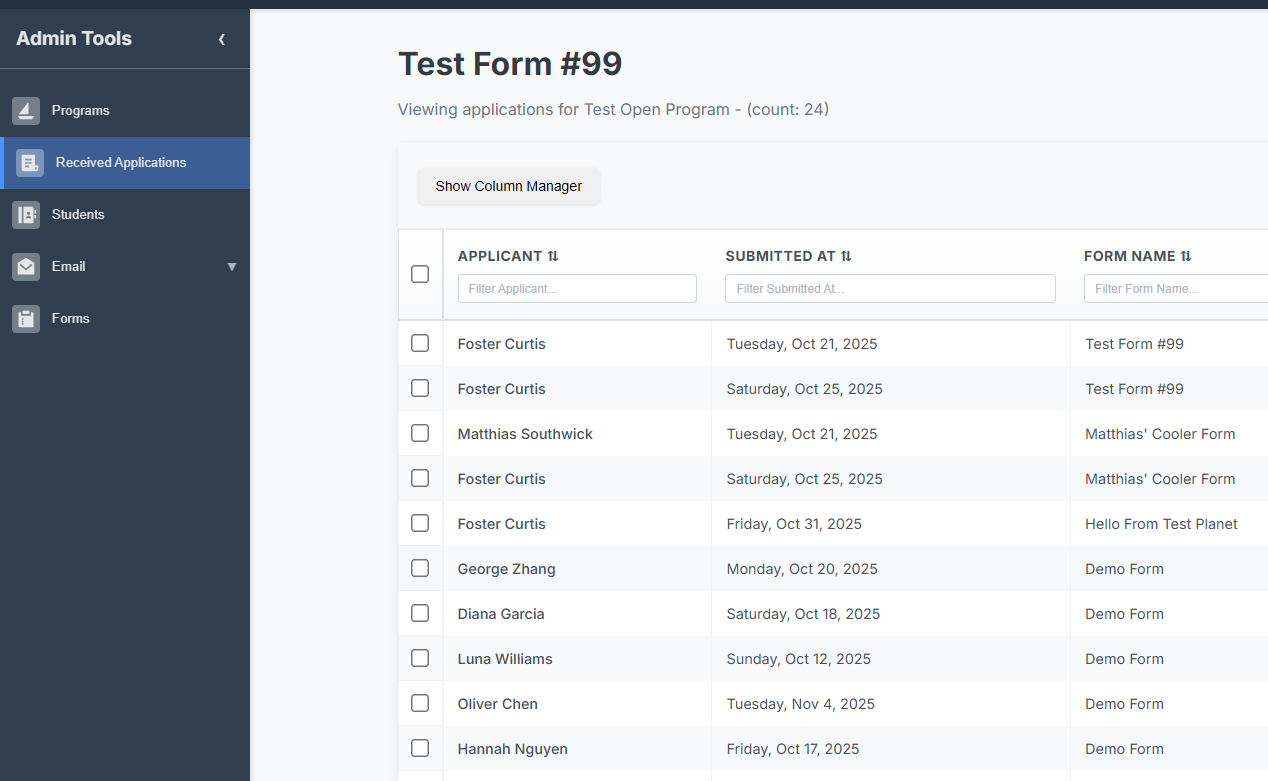This screenshot has width=1268, height=781.
Task: Click the Filter Form Name input field
Action: [1175, 288]
